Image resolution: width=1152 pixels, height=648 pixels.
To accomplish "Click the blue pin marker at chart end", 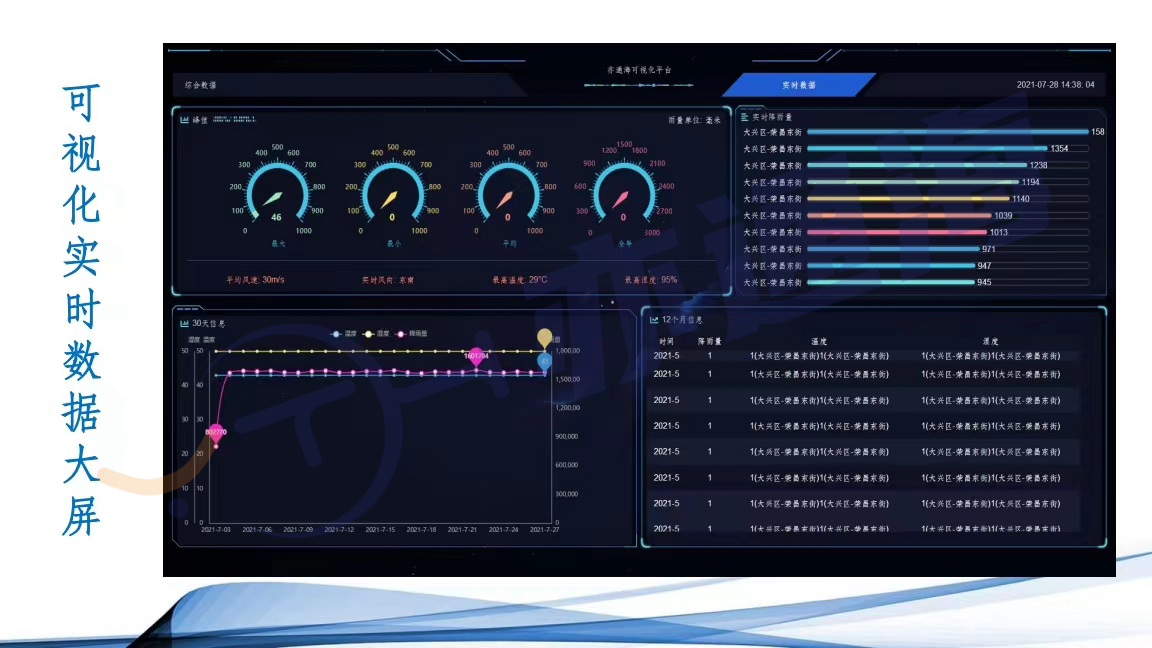I will 544,361.
